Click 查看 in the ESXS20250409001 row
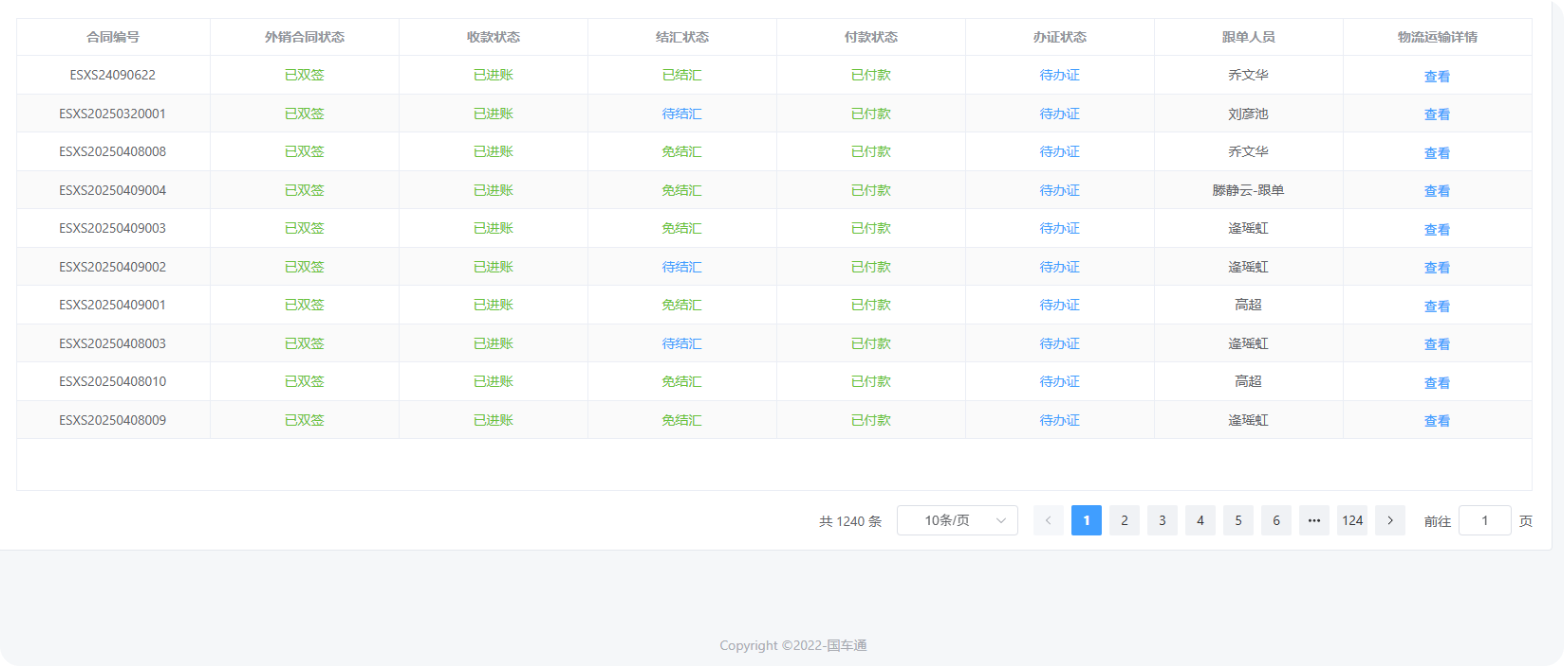 pyautogui.click(x=1437, y=306)
